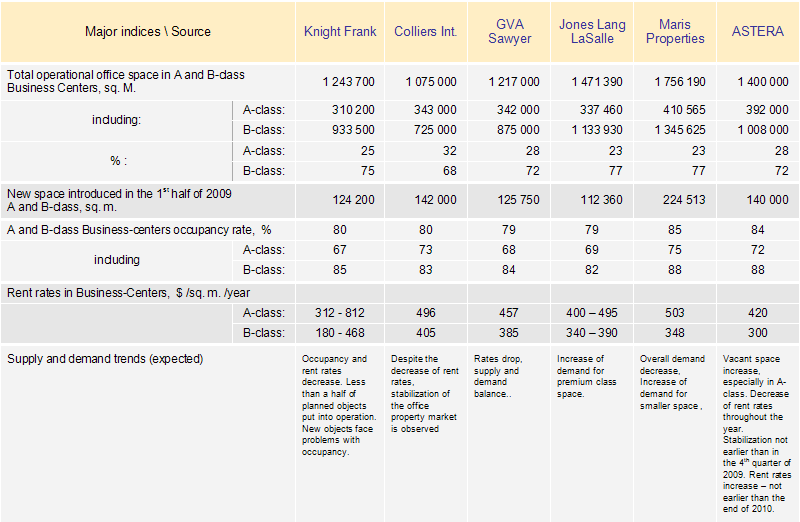The width and height of the screenshot is (800, 522).
Task: Select new space value 224 513
Action: (x=684, y=200)
